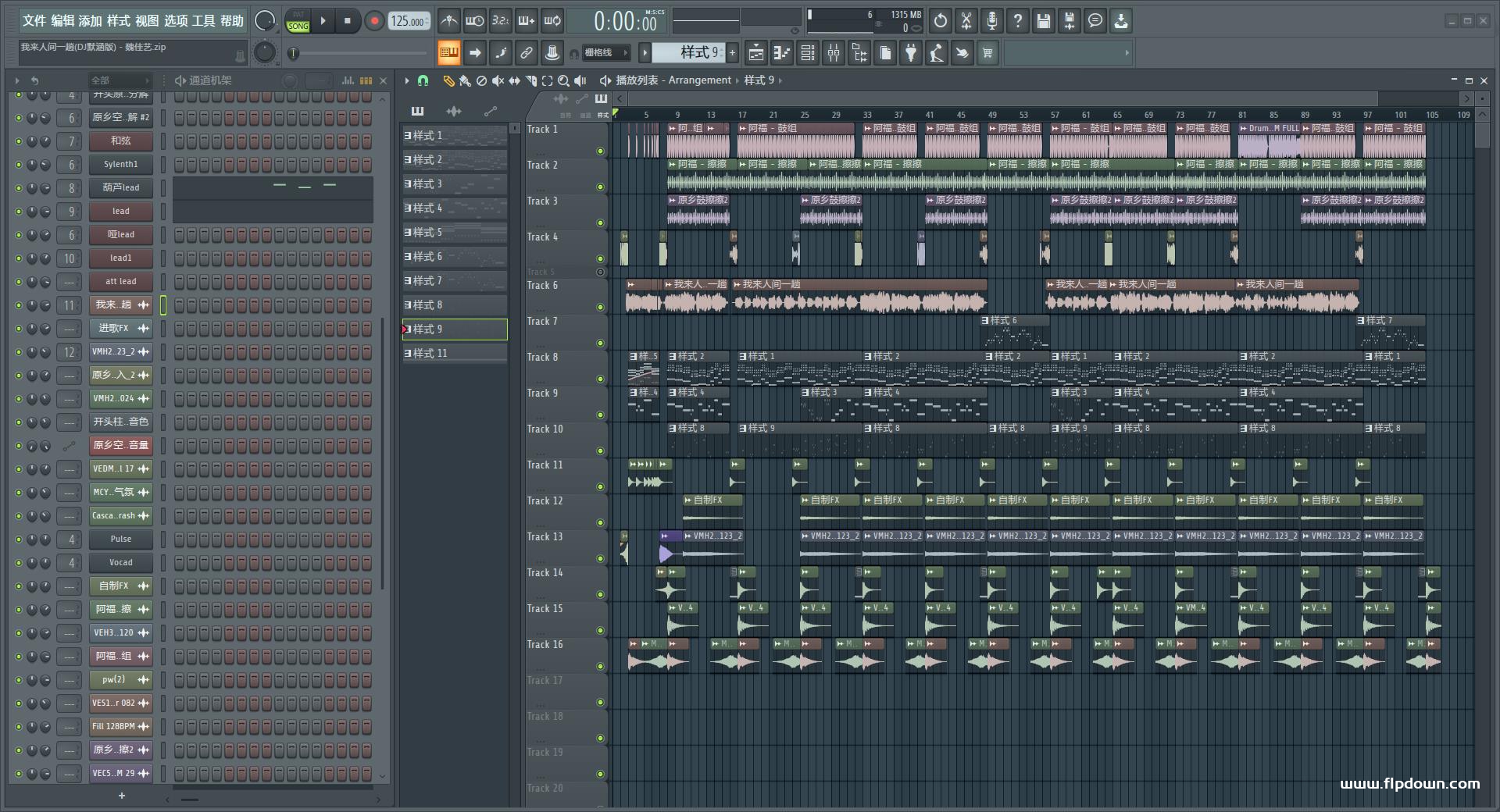This screenshot has height=812, width=1500.
Task: Select the pencil Draw tool in Playlist
Action: pos(448,80)
